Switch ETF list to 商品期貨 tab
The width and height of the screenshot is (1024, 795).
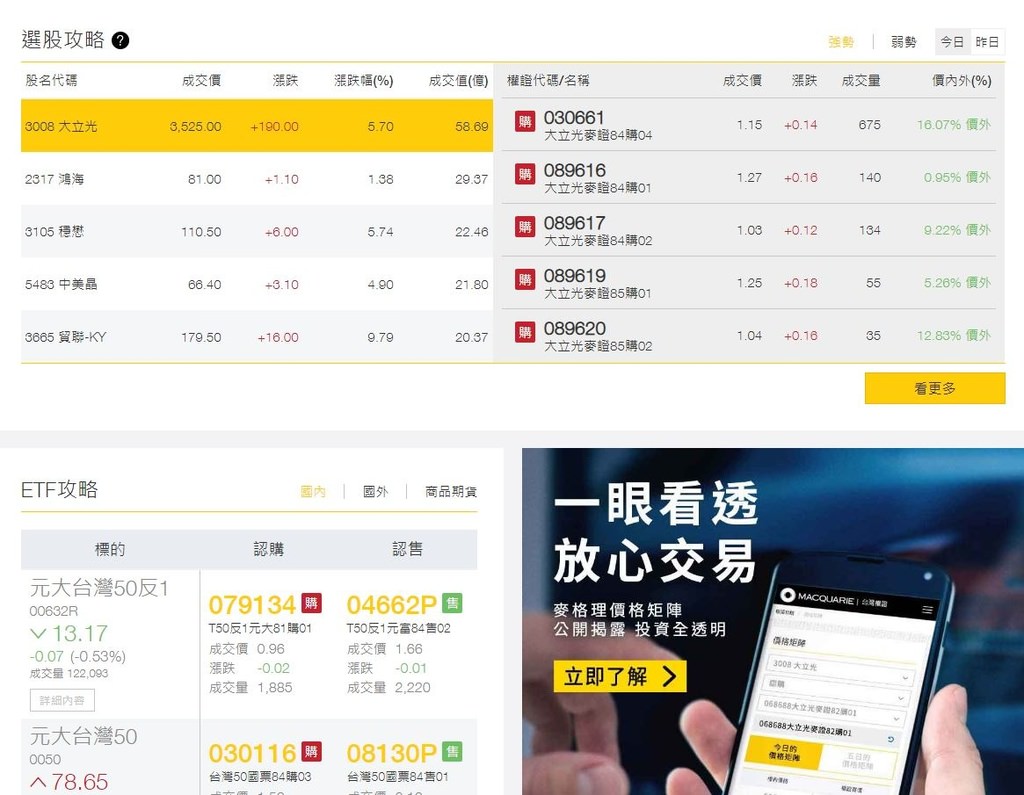click(451, 491)
